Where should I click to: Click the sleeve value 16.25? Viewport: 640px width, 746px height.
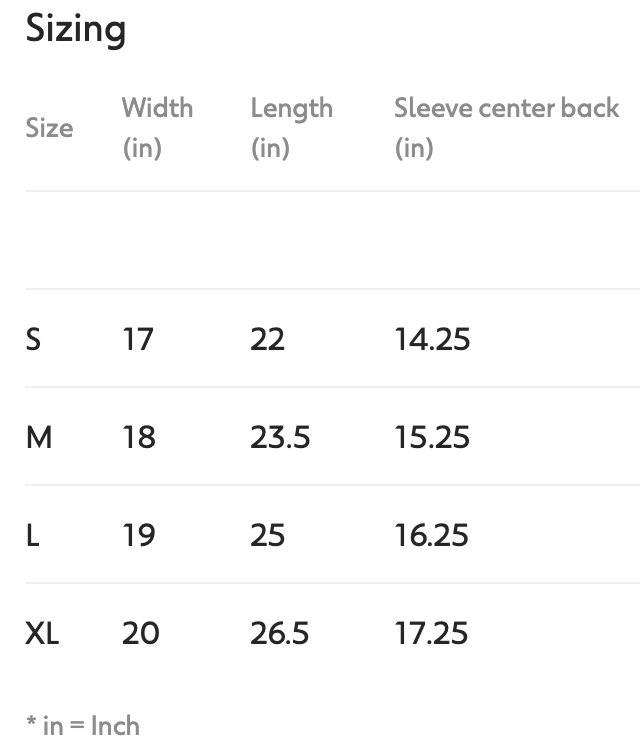click(432, 536)
